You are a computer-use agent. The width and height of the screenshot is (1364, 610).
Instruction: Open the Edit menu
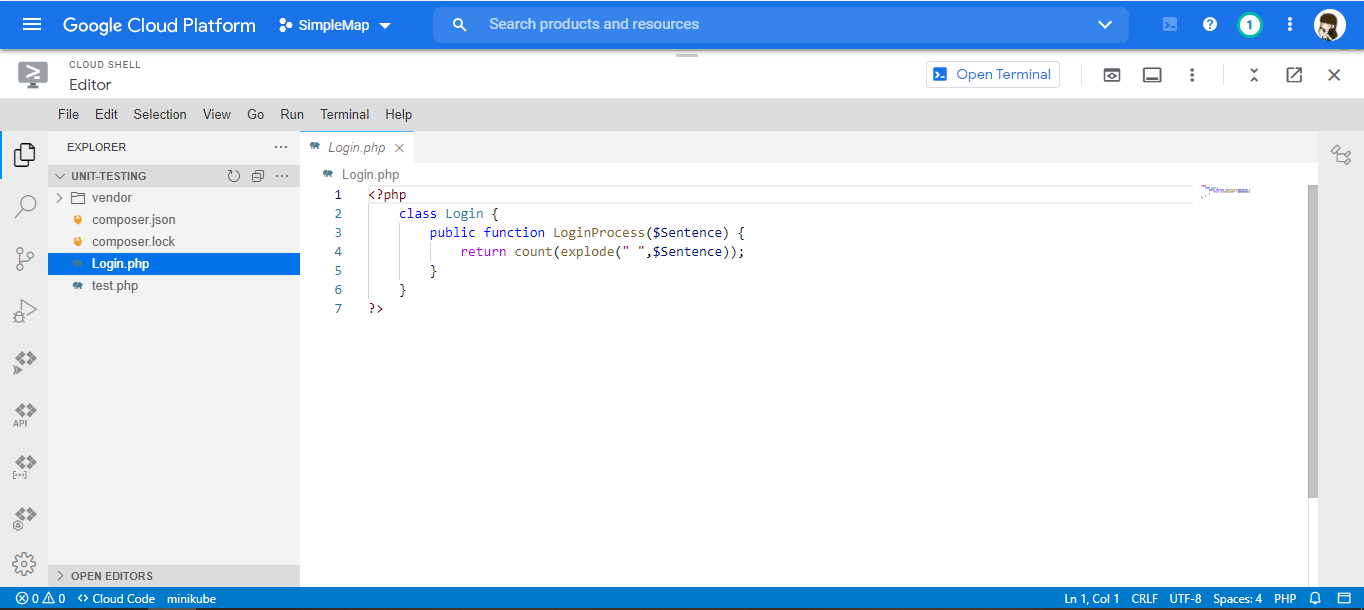coord(106,114)
